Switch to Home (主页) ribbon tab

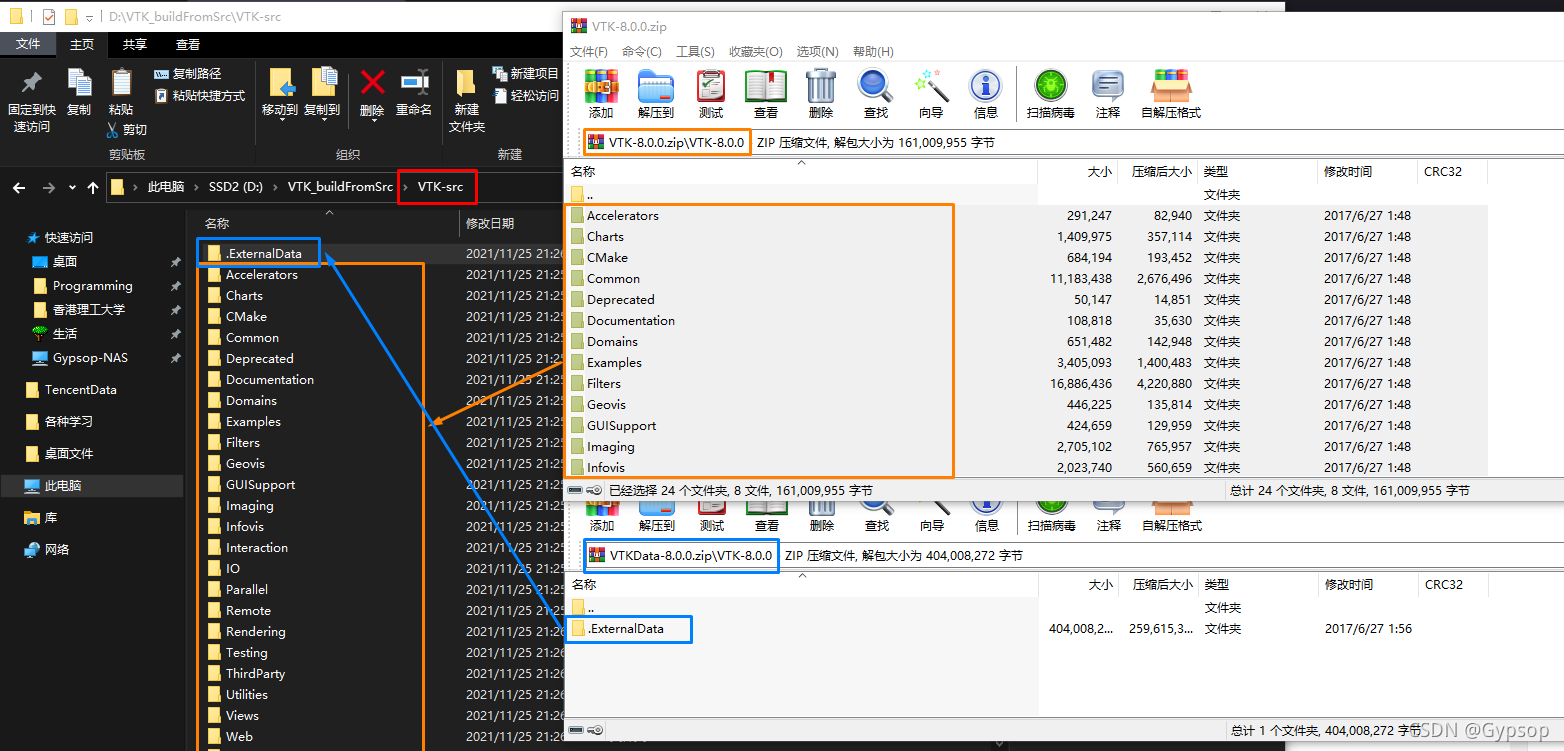pyautogui.click(x=82, y=44)
